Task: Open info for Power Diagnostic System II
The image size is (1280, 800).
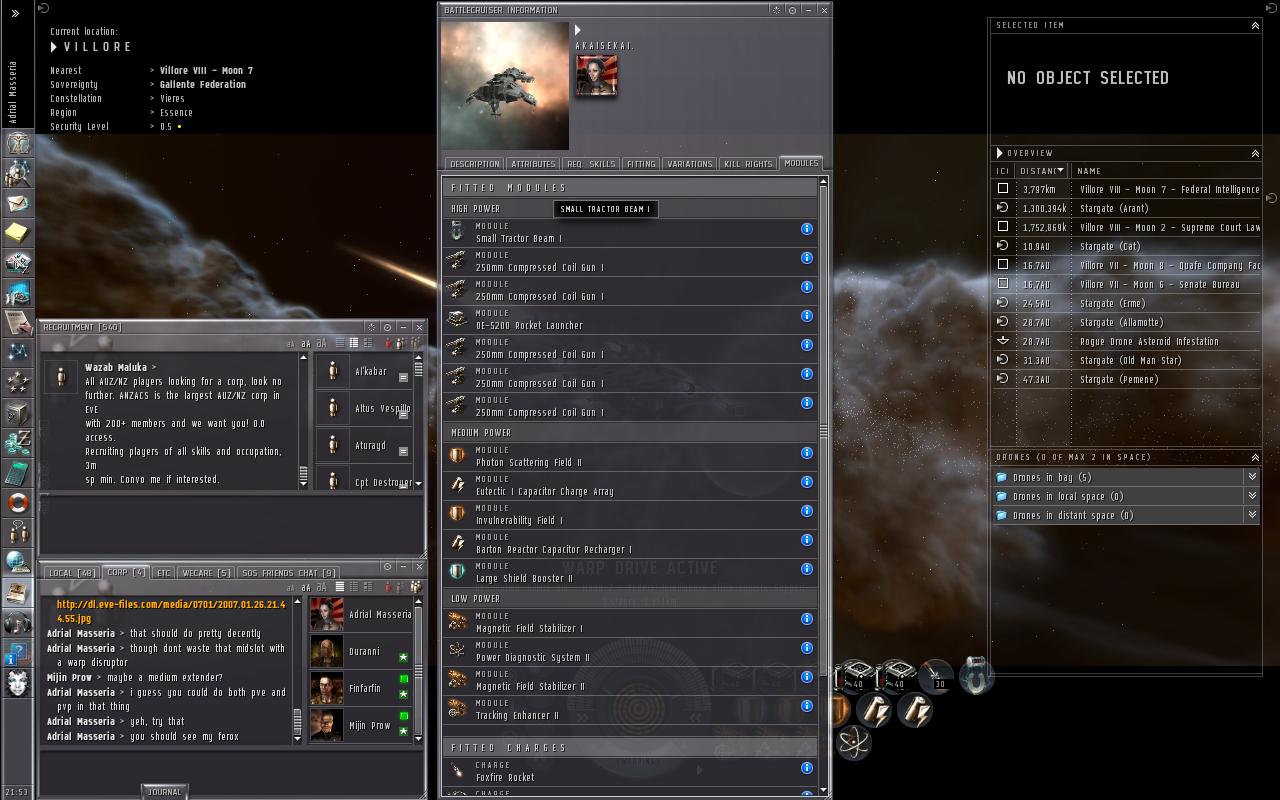Action: [x=807, y=648]
